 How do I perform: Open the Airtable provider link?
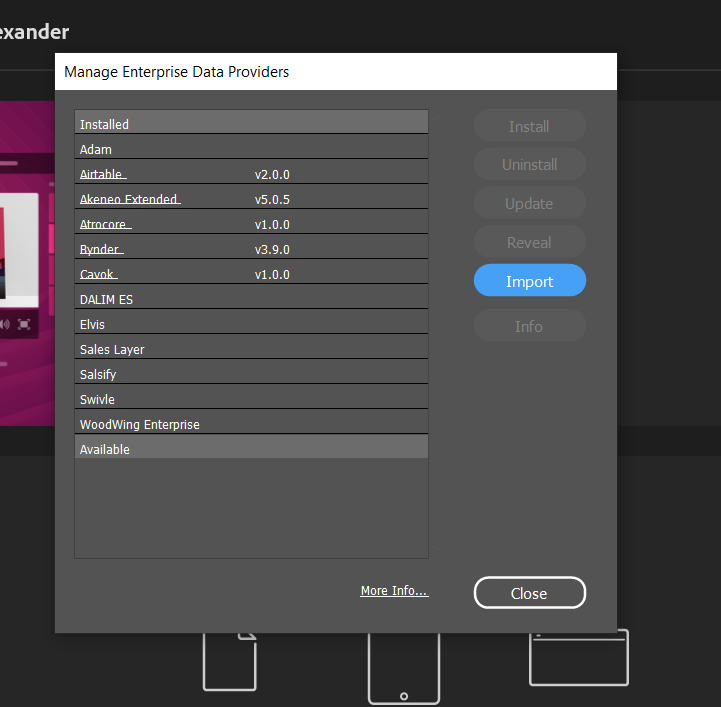103,174
